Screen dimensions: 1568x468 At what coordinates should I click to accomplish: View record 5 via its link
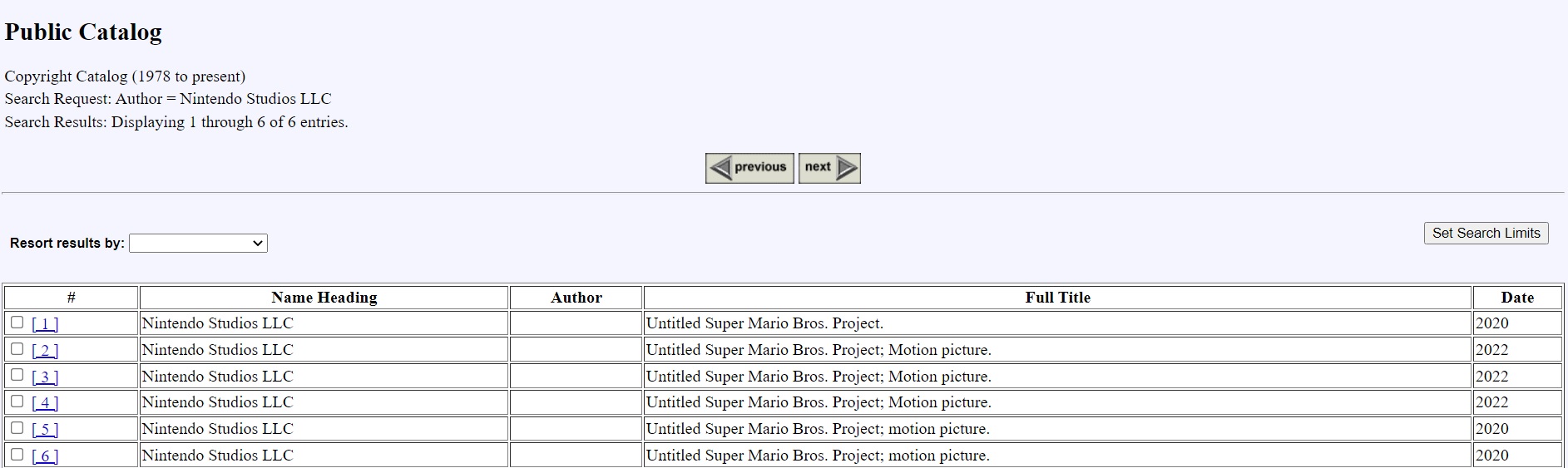(45, 430)
